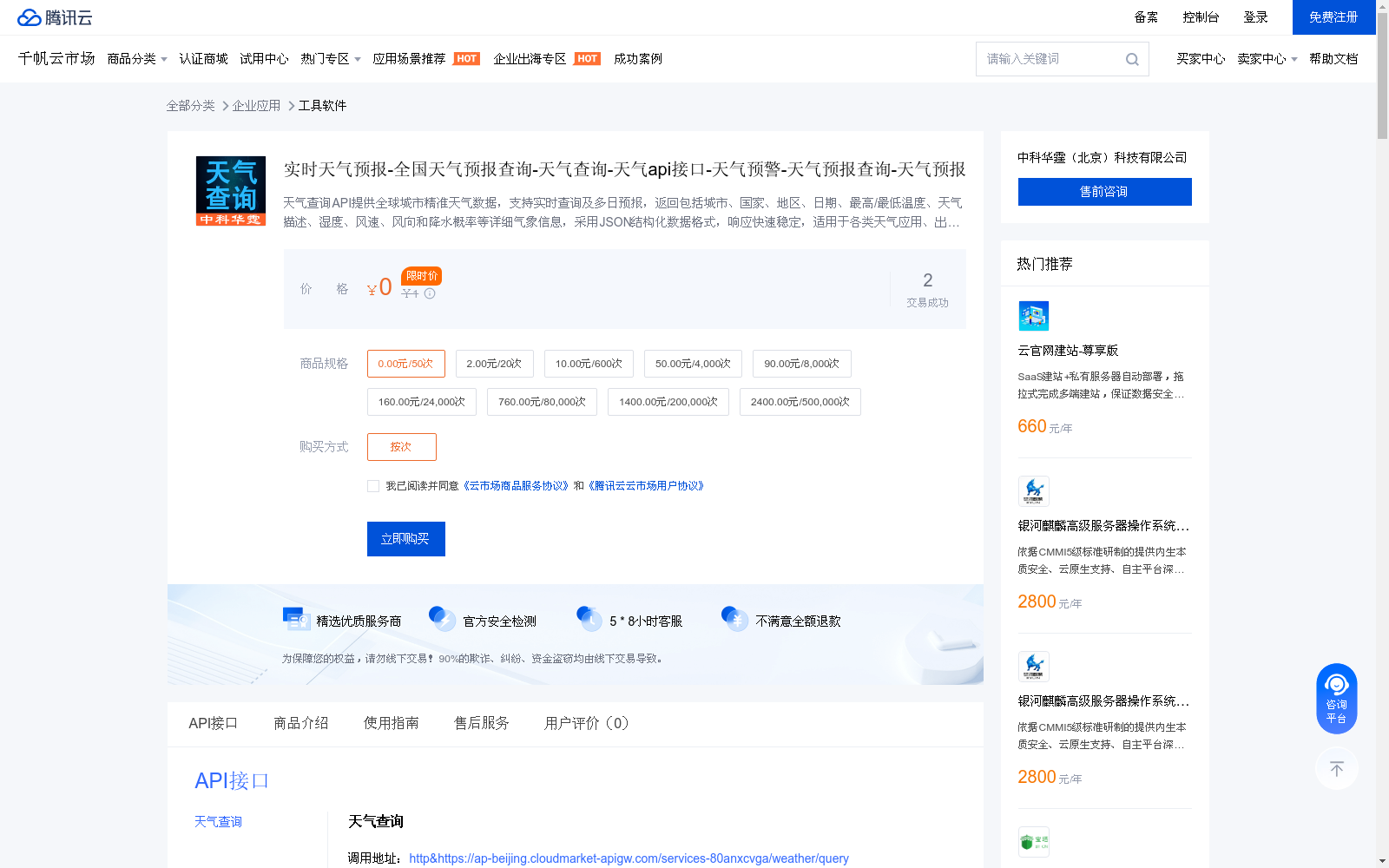Expand the 热门专区 dropdown

pos(331,59)
